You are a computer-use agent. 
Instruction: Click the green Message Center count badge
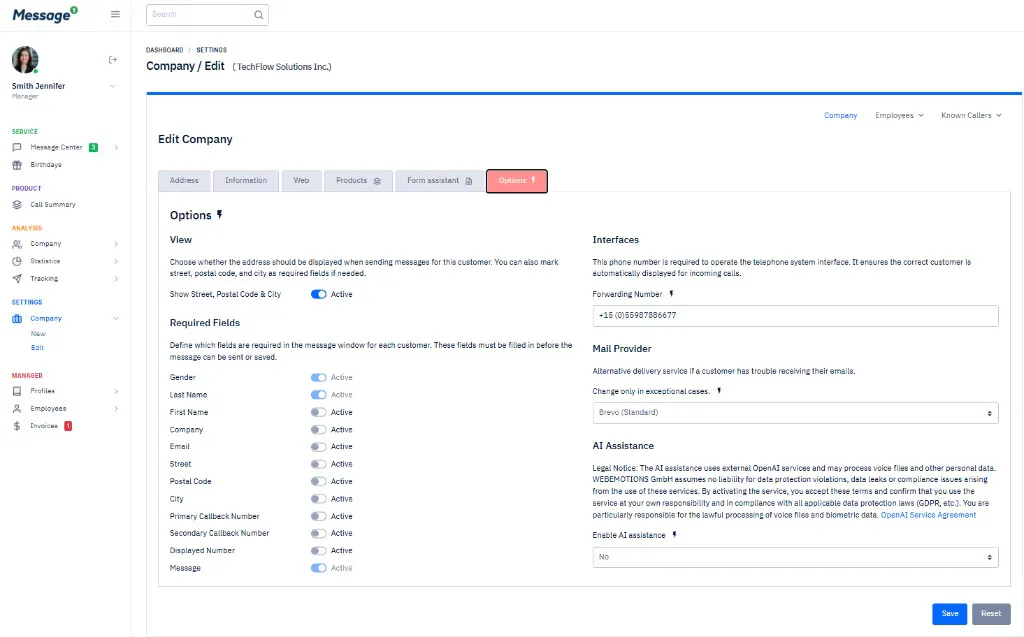[93, 148]
